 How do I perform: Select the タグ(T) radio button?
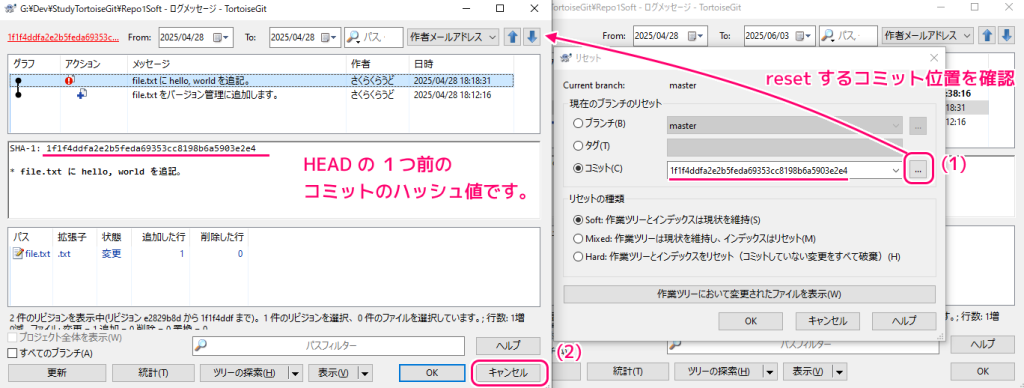tap(577, 146)
